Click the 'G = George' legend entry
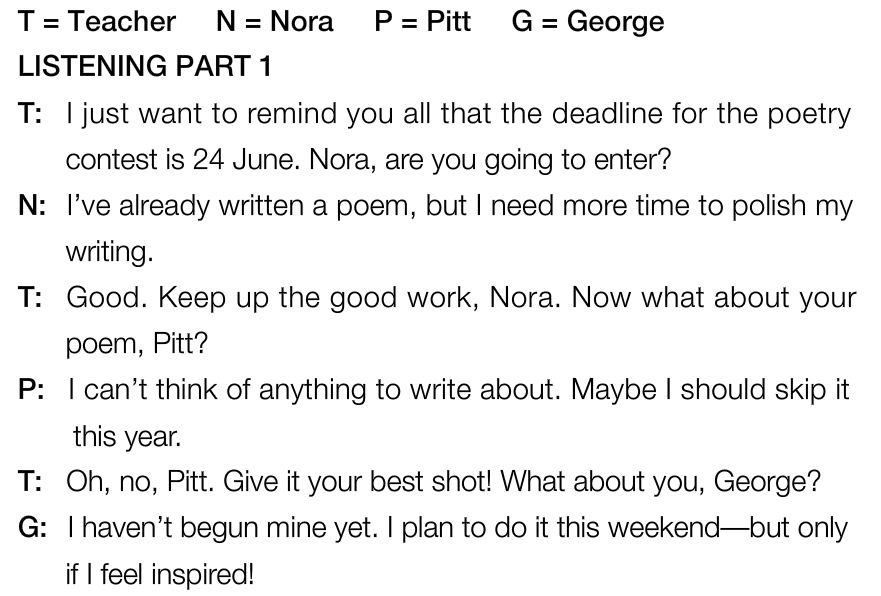This screenshot has width=881, height=596. (x=588, y=22)
